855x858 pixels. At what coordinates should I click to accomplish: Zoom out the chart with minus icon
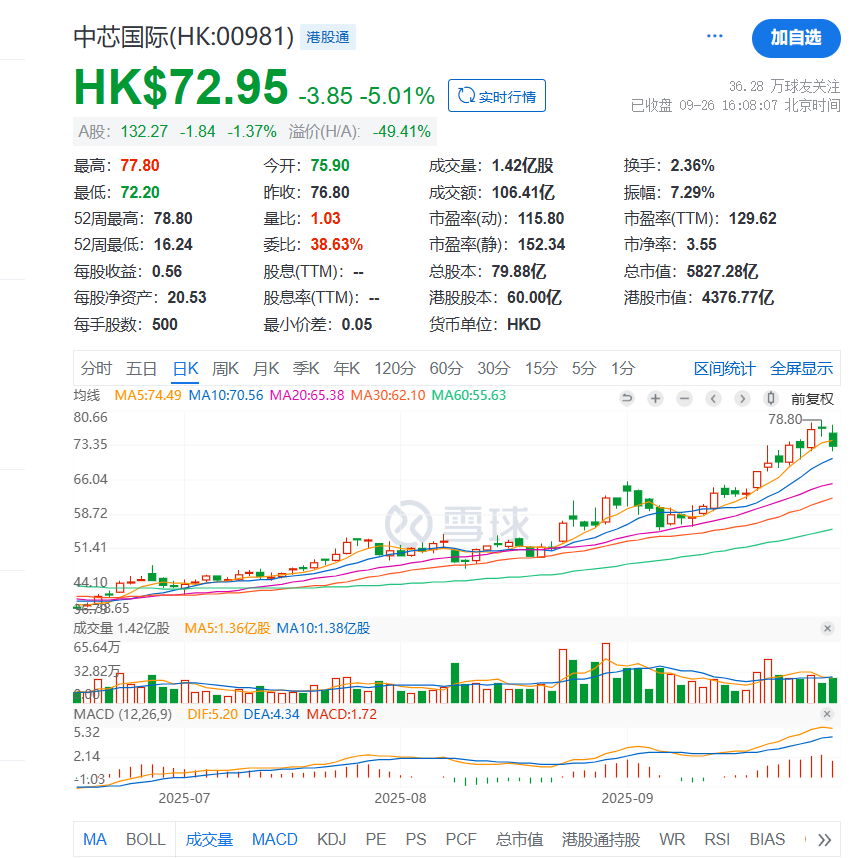coord(684,398)
